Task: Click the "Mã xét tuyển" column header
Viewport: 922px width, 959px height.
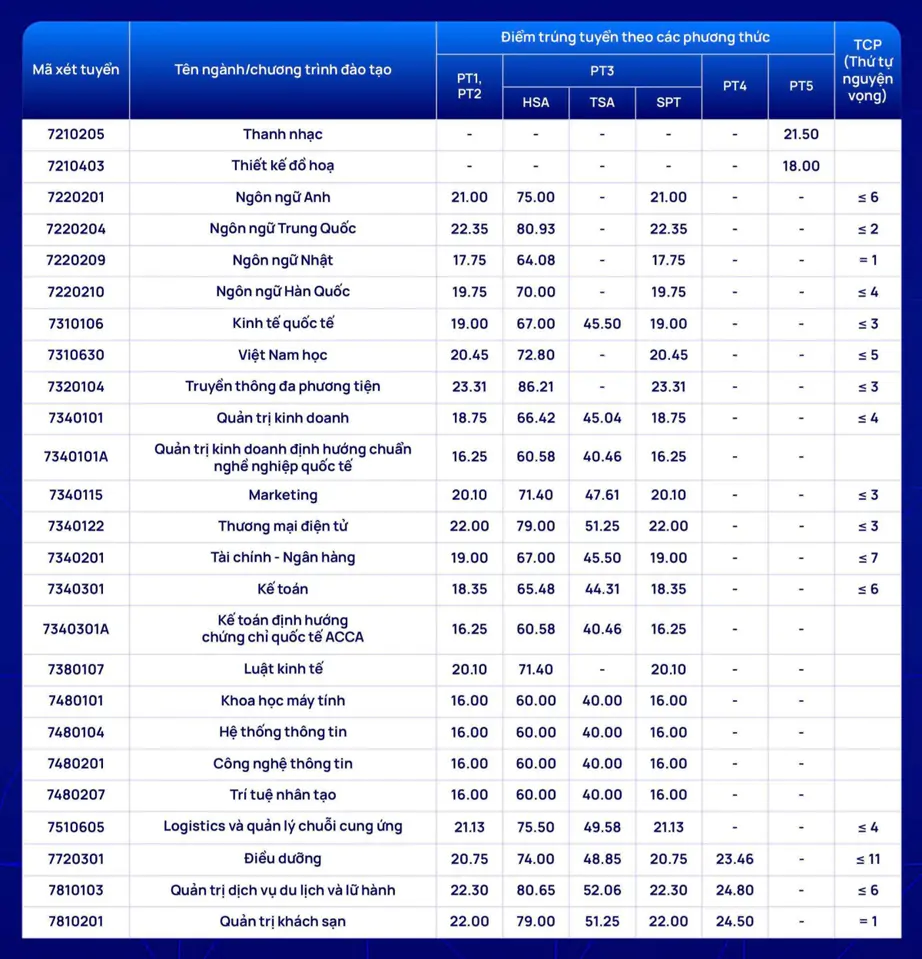Action: click(x=76, y=70)
